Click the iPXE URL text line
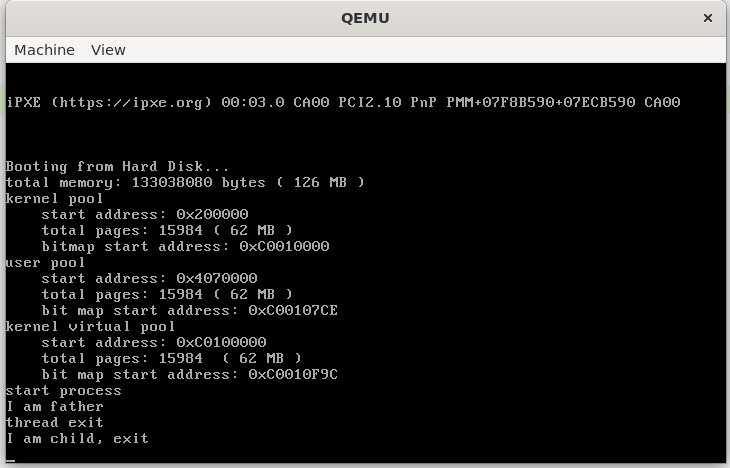This screenshot has height=468, width=730. tap(344, 102)
